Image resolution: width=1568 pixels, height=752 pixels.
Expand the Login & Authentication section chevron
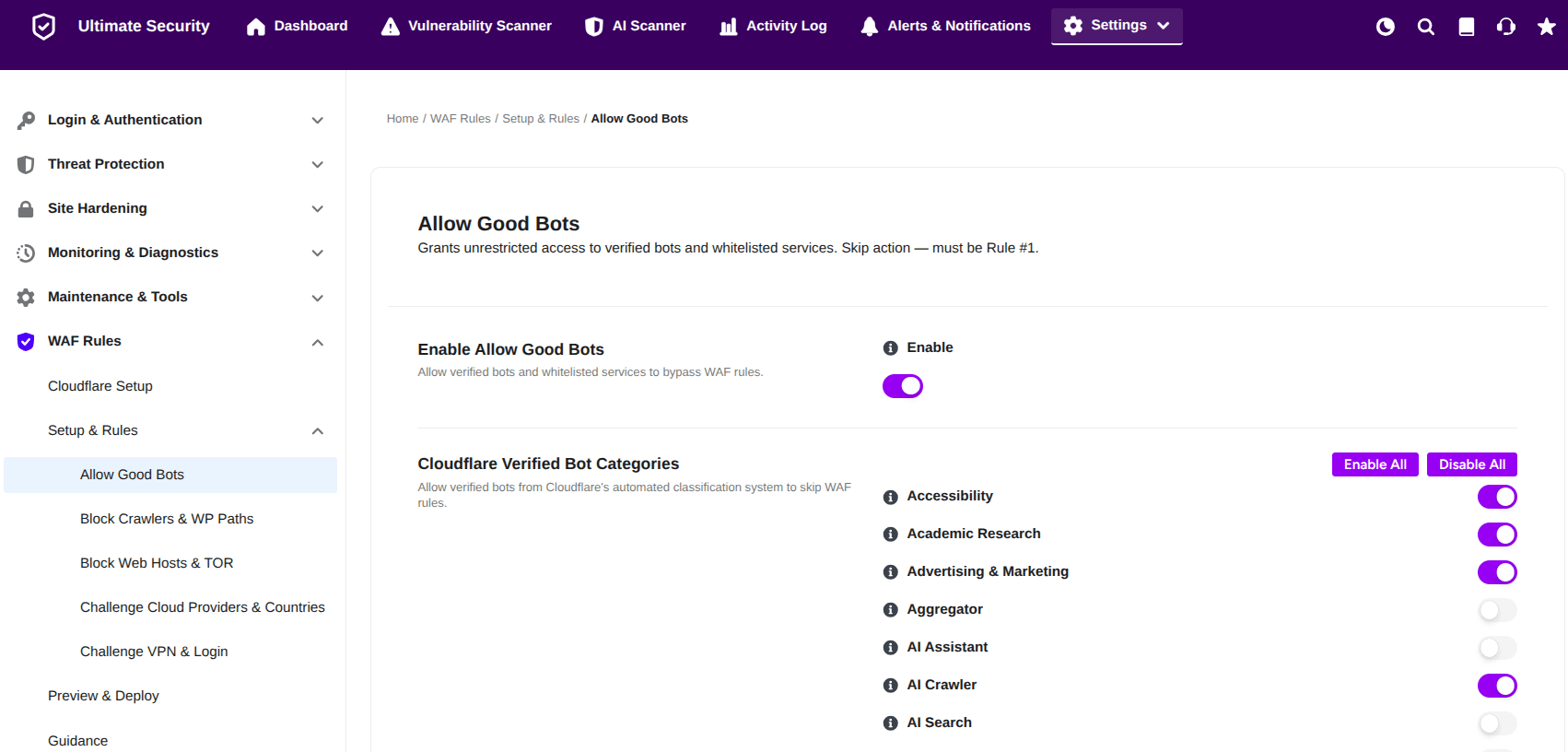[x=318, y=121]
